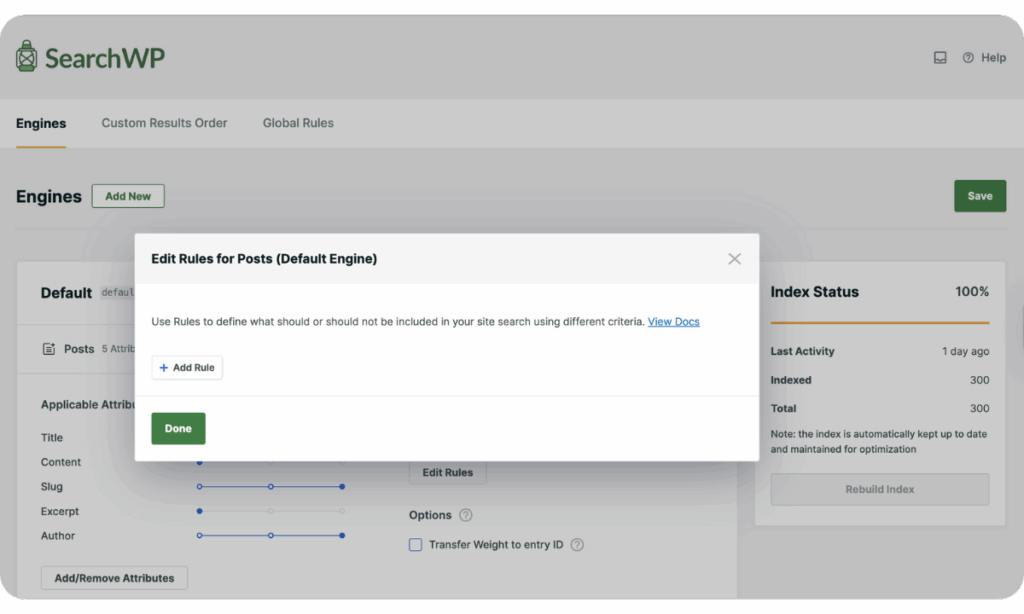Click the plus Add Rule button
Viewport: 1024px width, 614px height.
187,367
